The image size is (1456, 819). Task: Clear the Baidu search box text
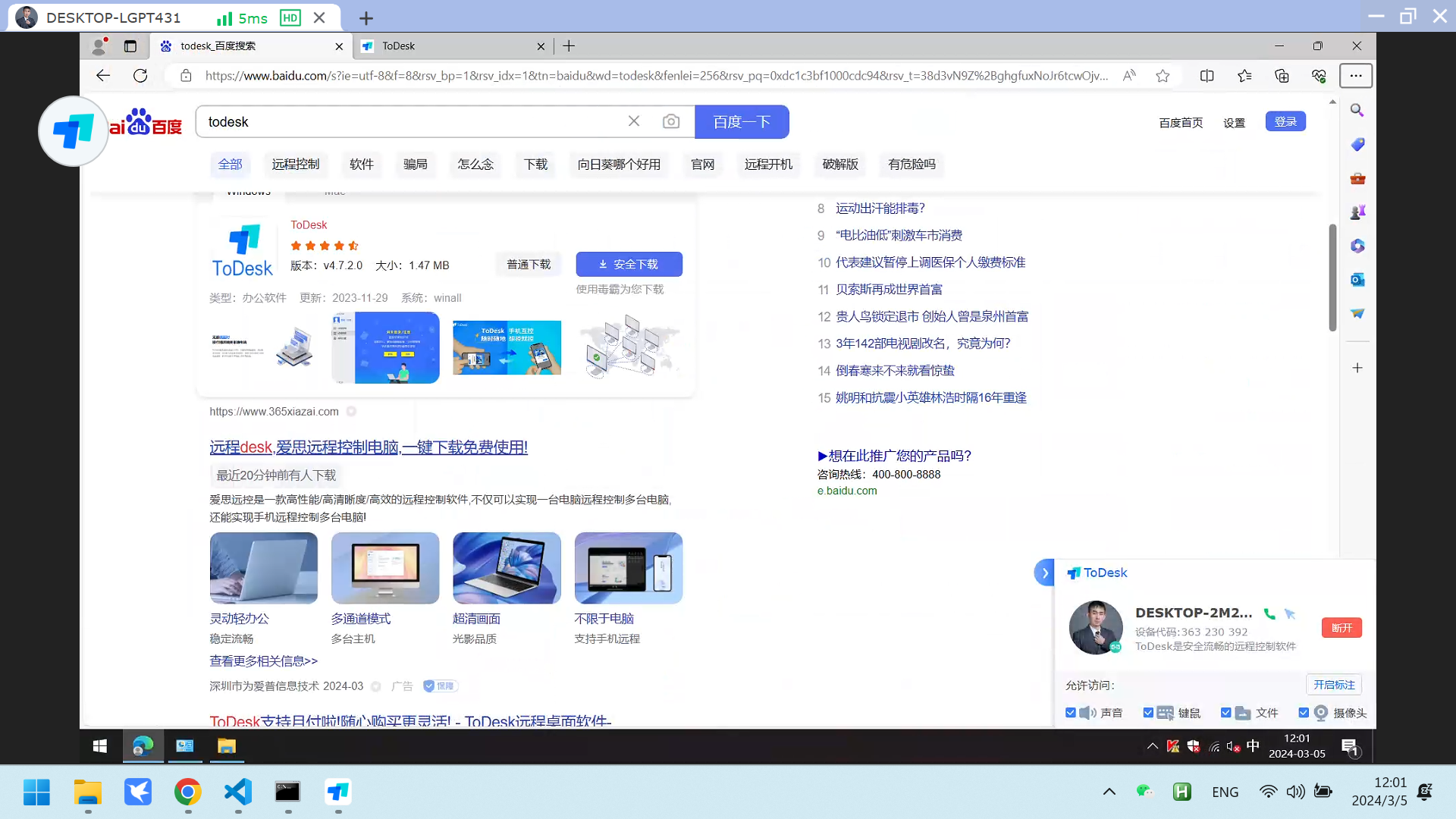[x=634, y=121]
